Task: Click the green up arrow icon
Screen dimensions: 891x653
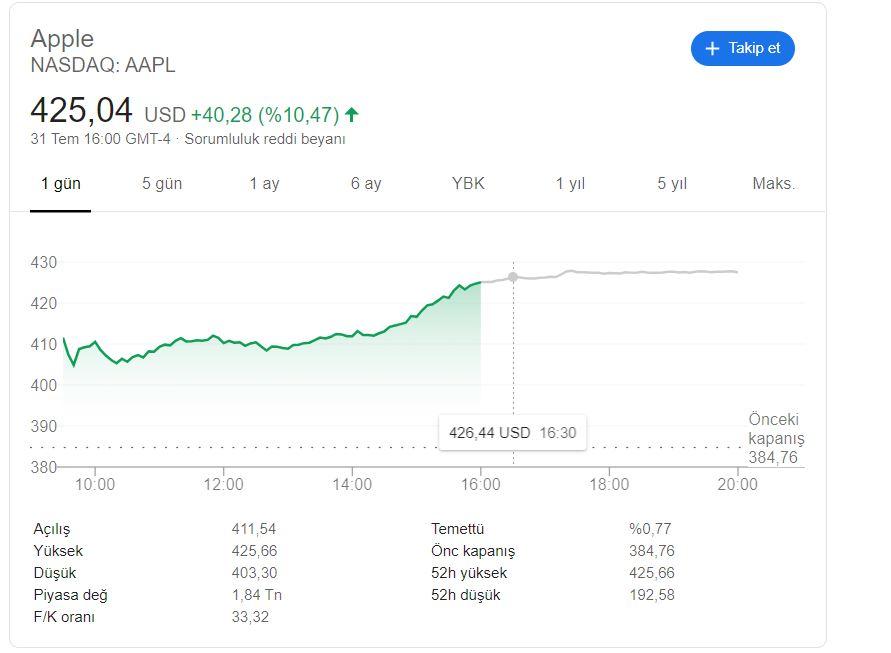Action: coord(352,115)
